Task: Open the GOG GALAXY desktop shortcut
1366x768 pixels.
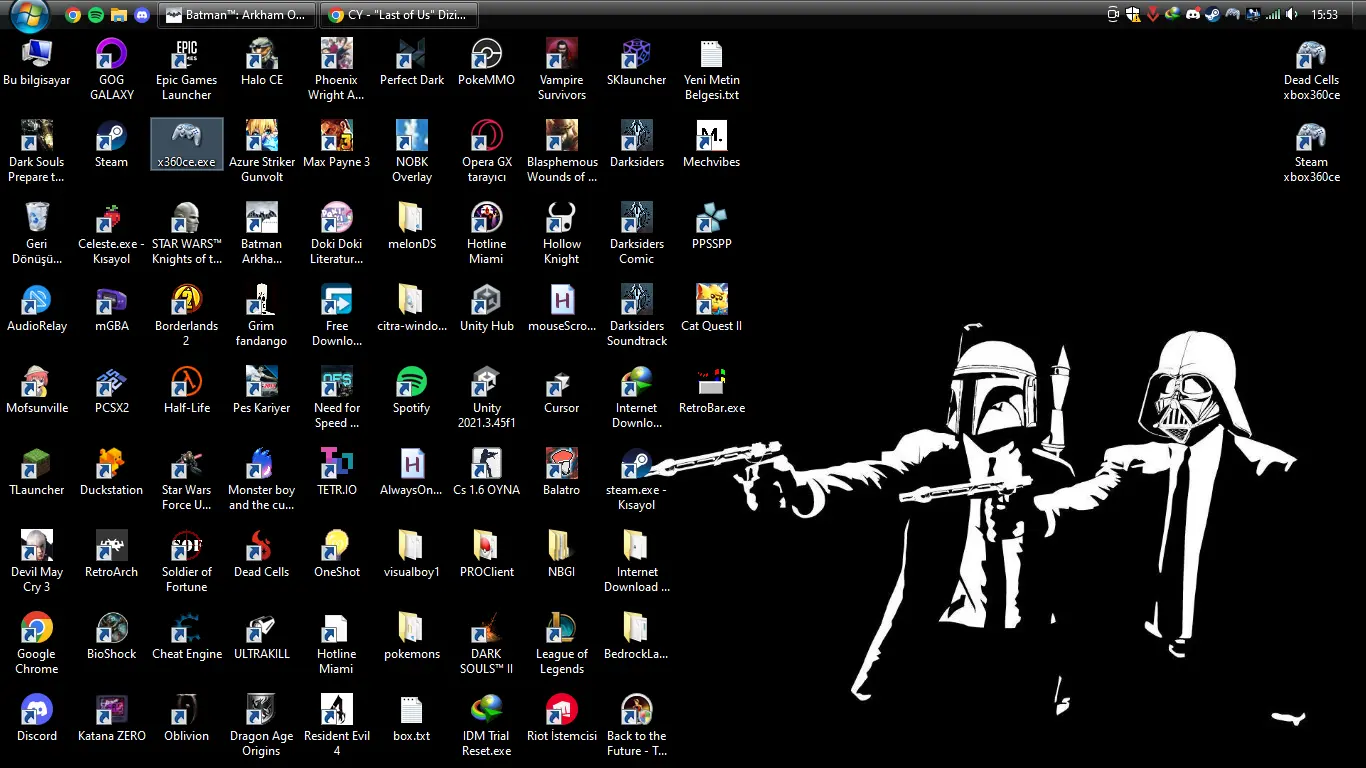Action: pos(112,69)
